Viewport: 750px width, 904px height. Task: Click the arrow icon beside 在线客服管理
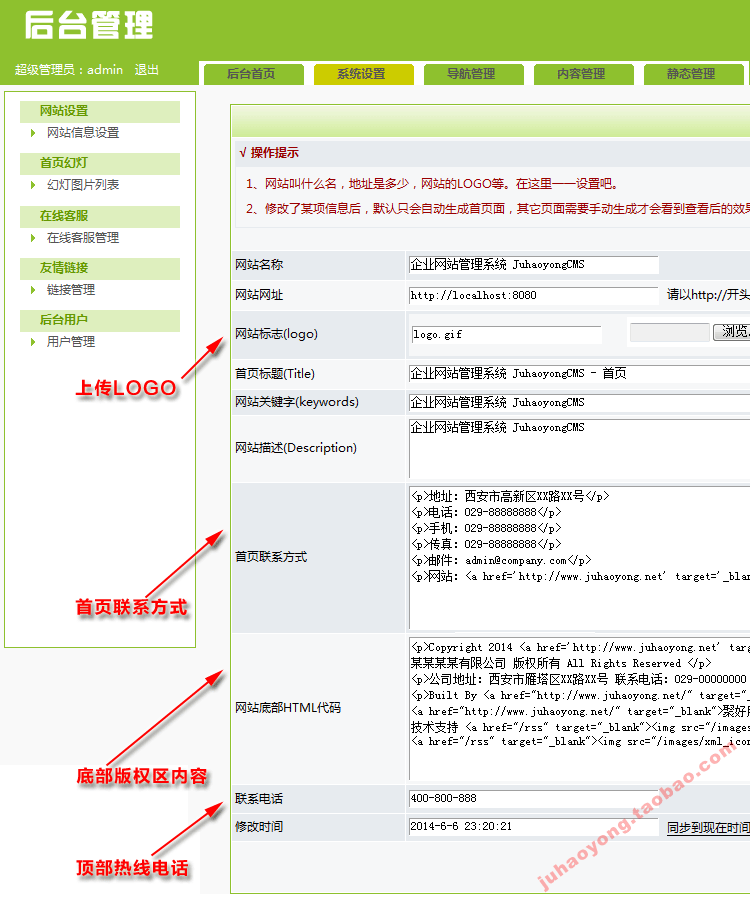(33, 238)
